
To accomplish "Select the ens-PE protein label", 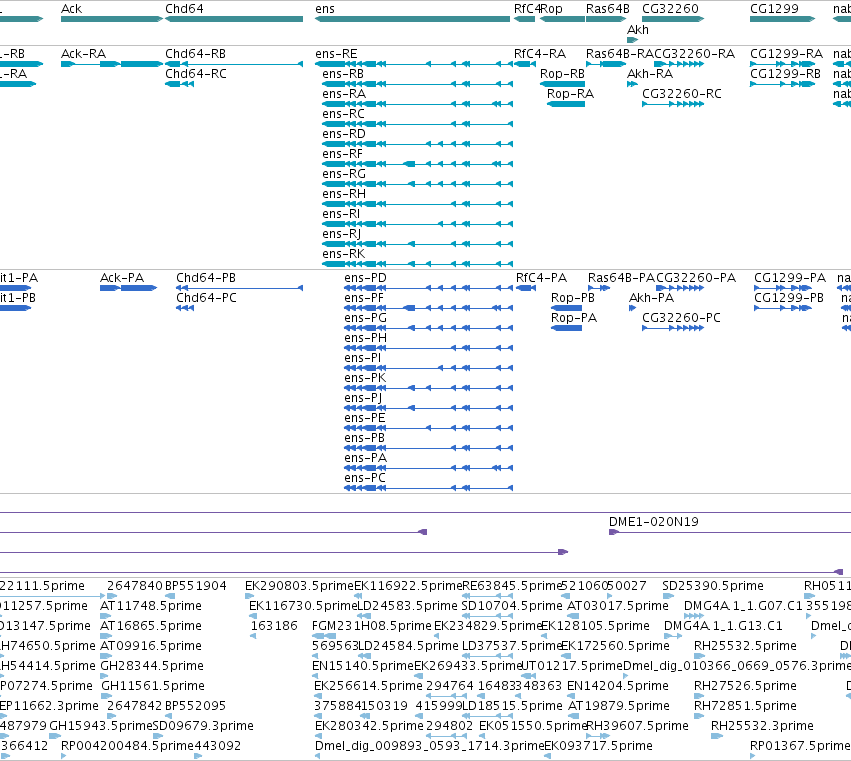I will [x=365, y=418].
